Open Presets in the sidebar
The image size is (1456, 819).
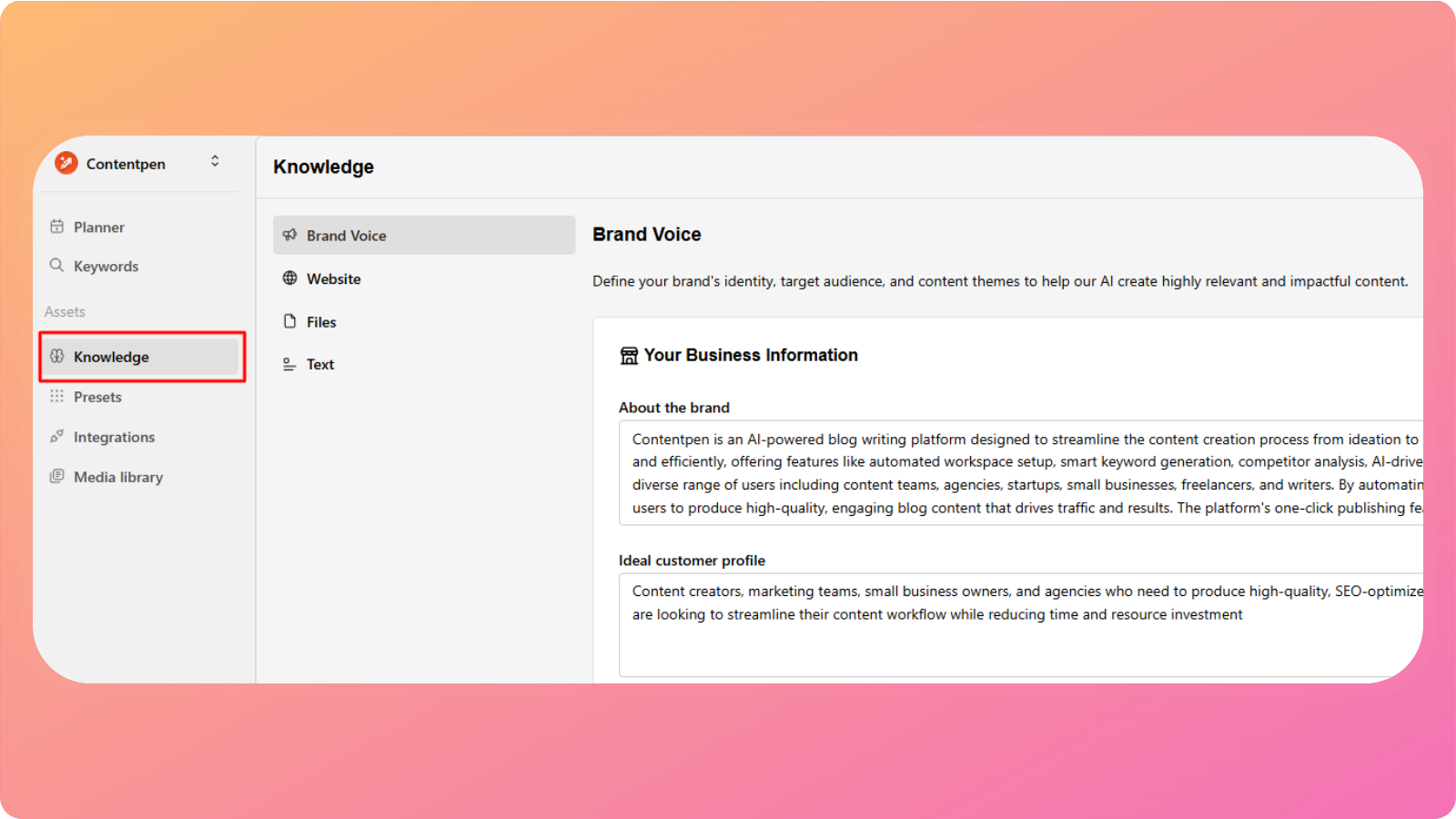pyautogui.click(x=97, y=398)
